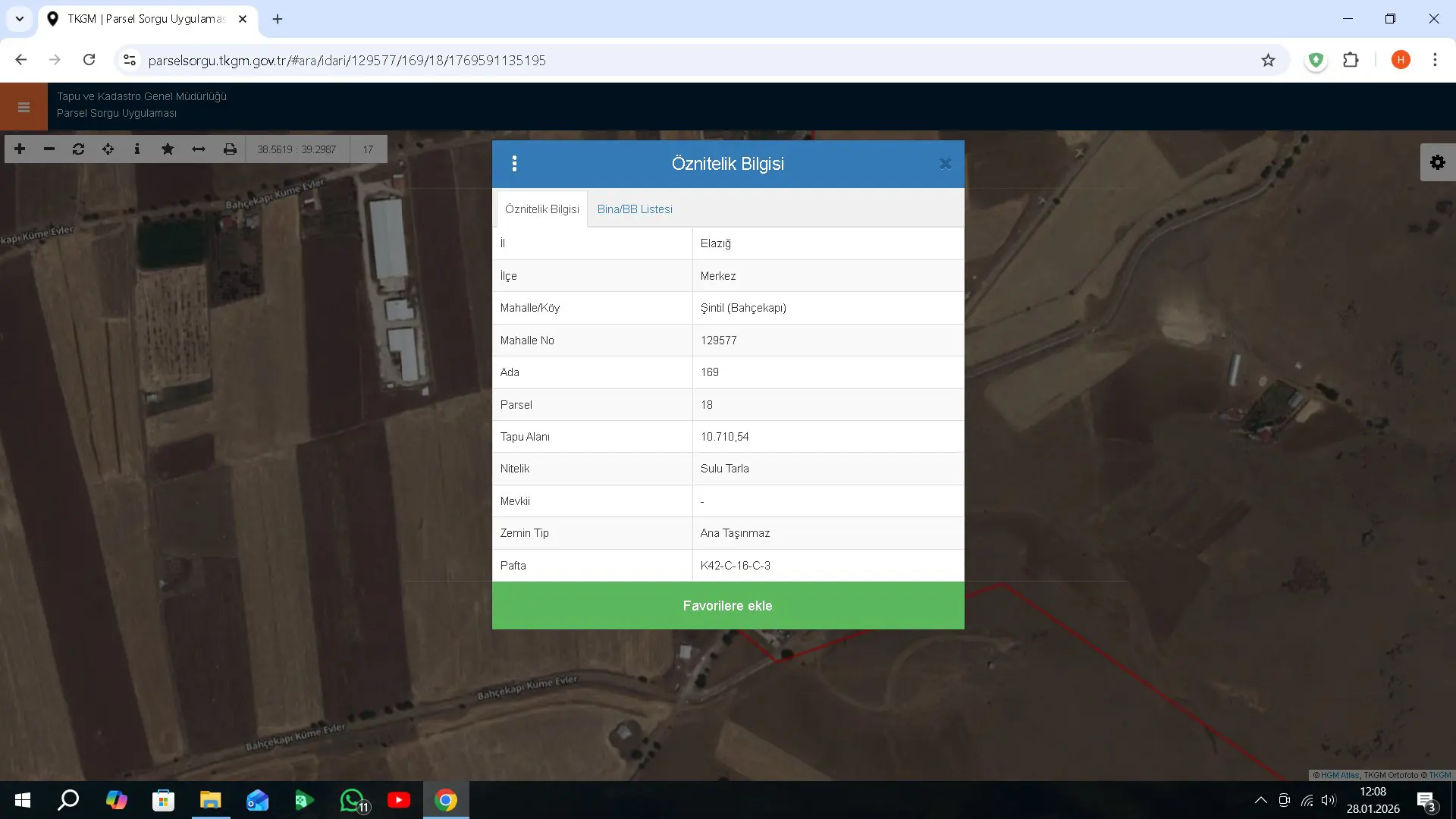The height and width of the screenshot is (819, 1456).
Task: Open a new browser tab
Action: (278, 19)
